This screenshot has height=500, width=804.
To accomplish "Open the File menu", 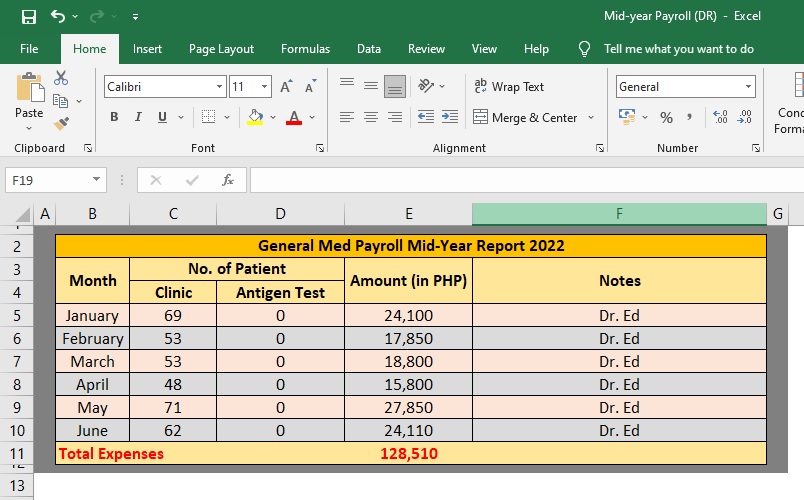I will pos(29,49).
